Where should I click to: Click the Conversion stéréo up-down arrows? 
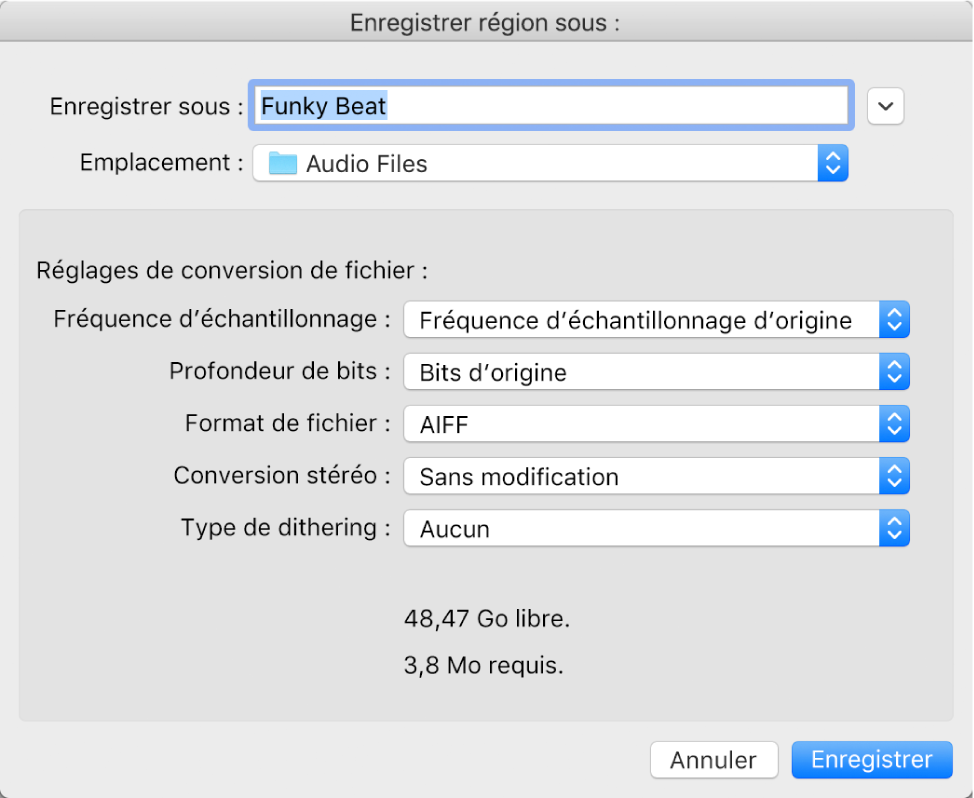(x=894, y=477)
